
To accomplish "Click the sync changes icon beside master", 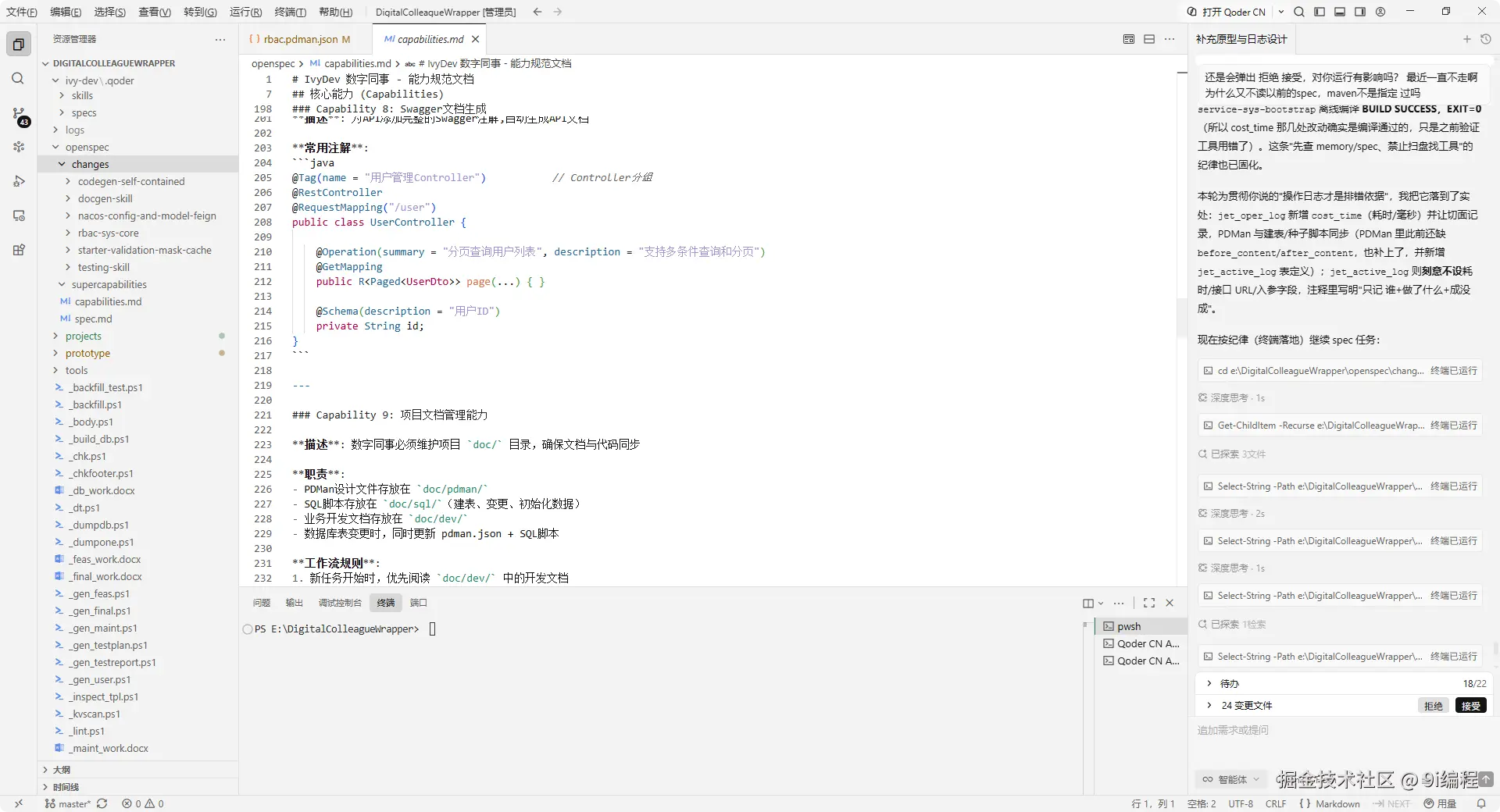I will pos(102,803).
